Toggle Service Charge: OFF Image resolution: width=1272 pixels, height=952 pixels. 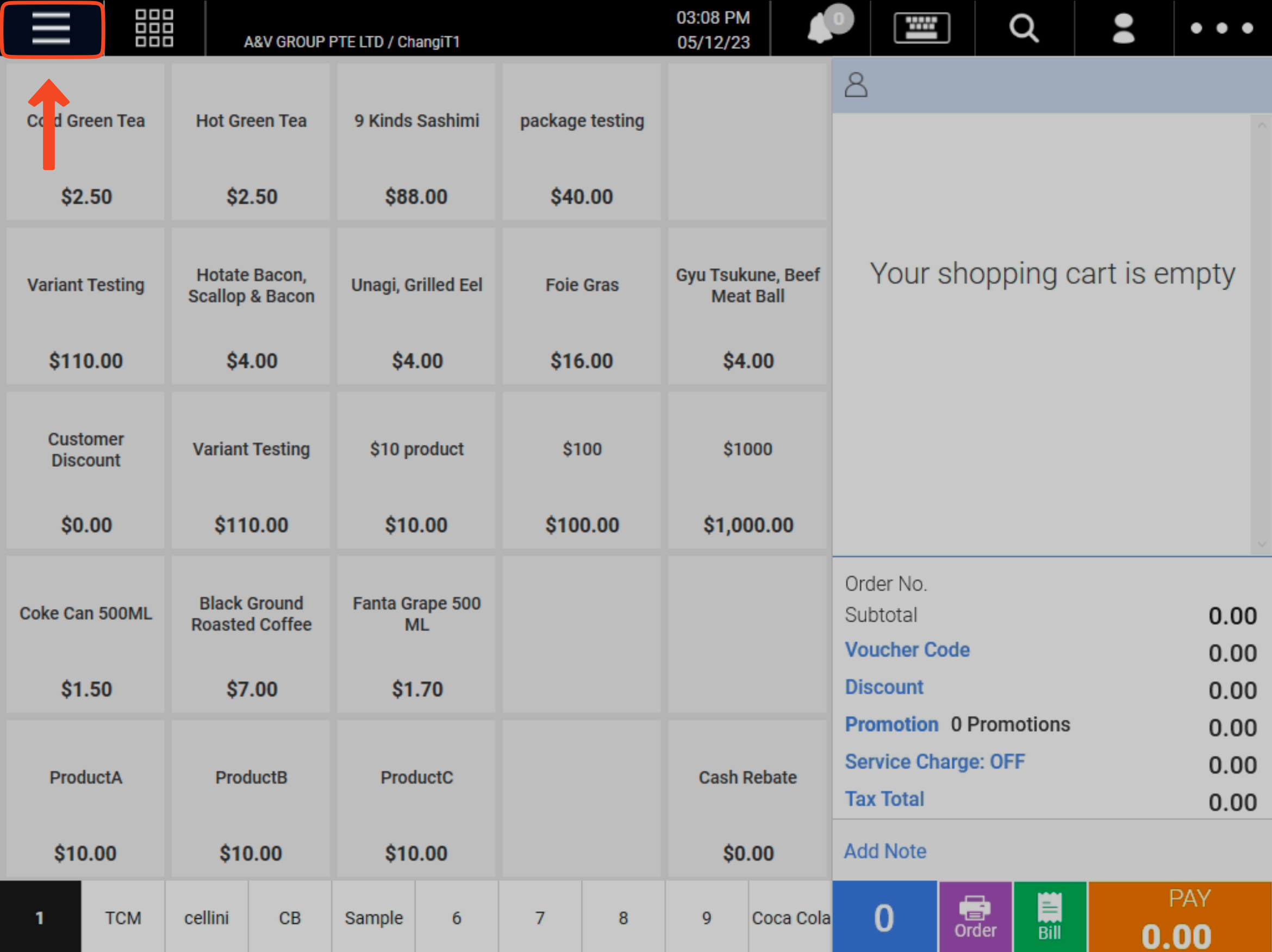934,762
